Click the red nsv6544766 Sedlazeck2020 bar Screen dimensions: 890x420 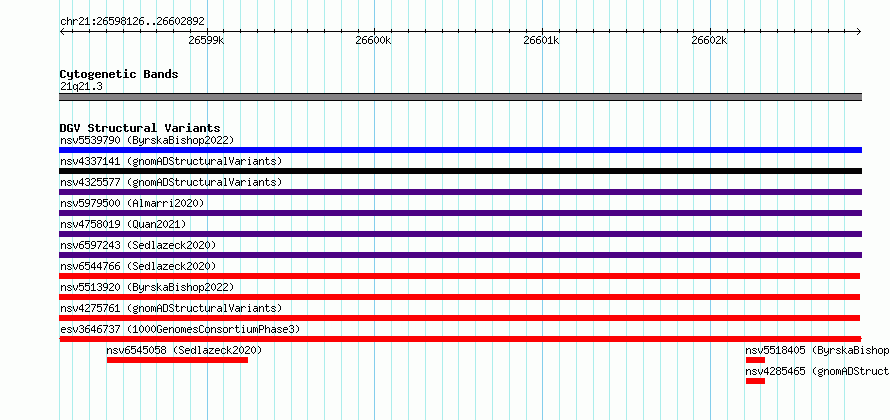pos(460,276)
